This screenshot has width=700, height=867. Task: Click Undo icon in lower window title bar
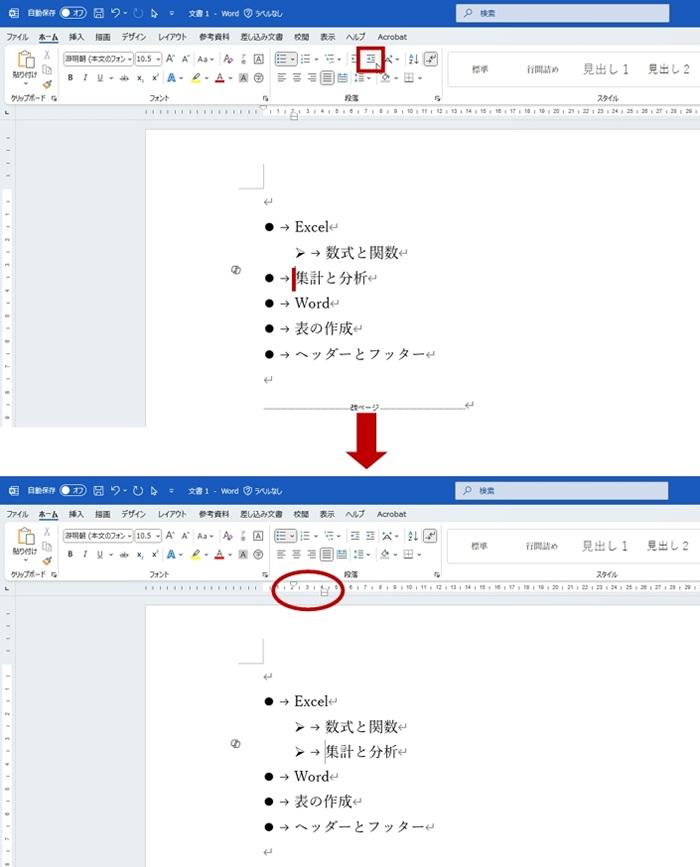coord(117,491)
